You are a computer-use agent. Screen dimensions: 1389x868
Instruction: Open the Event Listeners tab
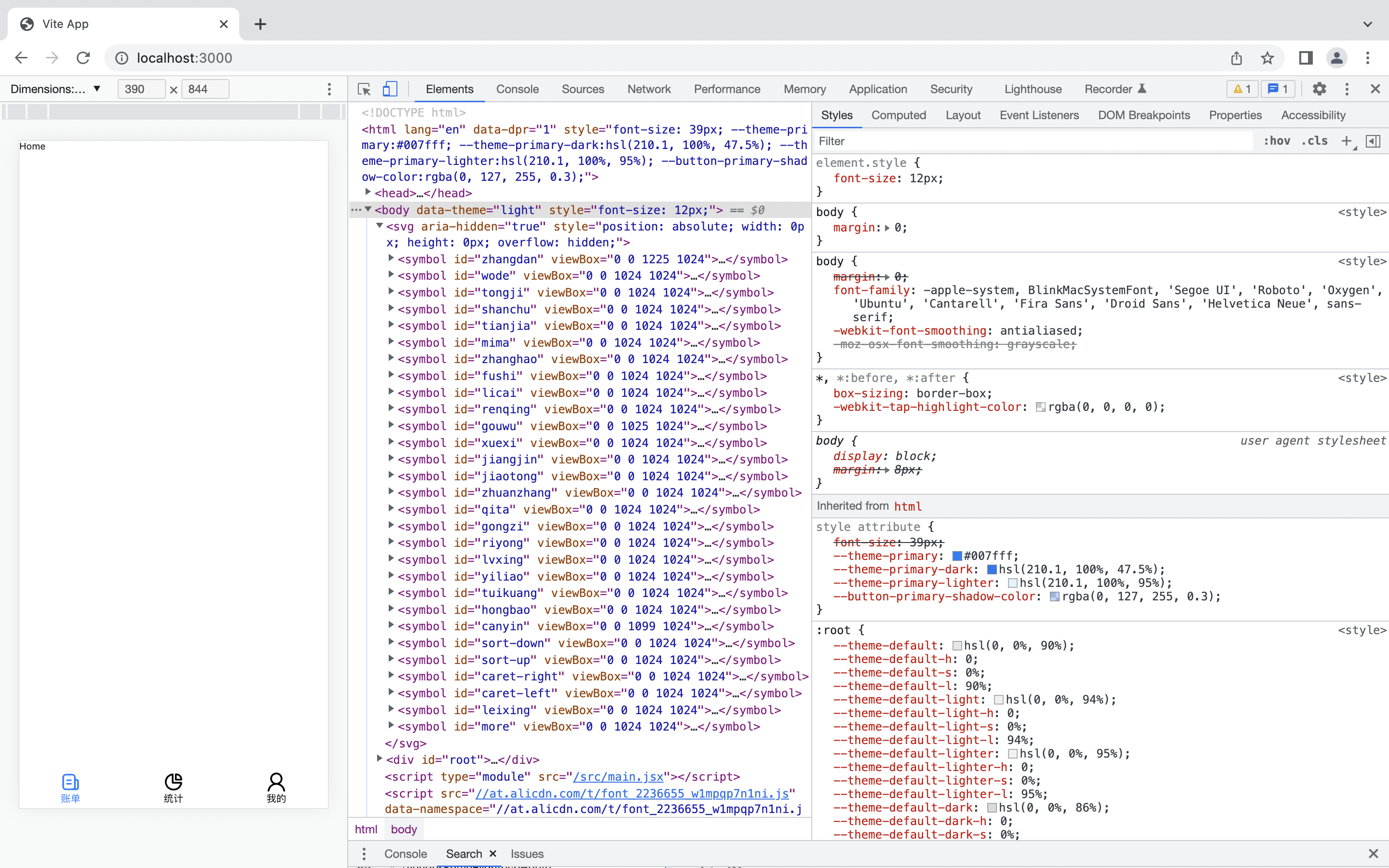click(1039, 115)
